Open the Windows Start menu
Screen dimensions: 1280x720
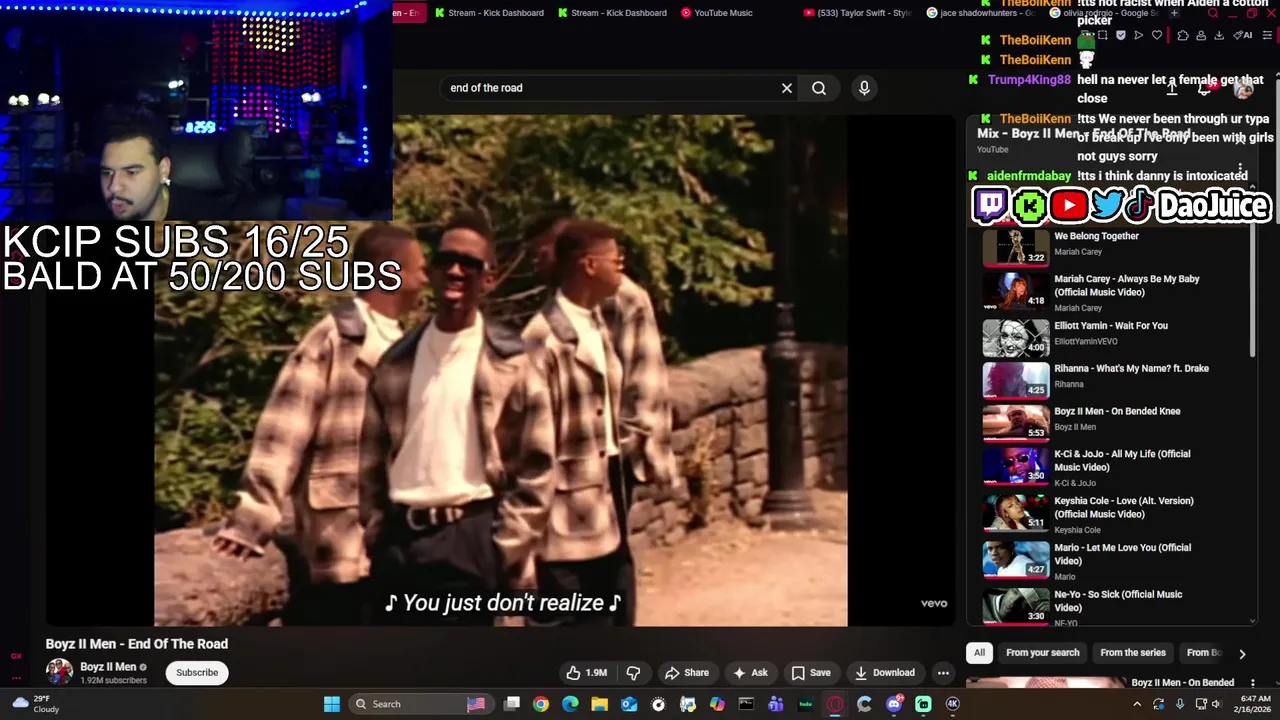331,704
